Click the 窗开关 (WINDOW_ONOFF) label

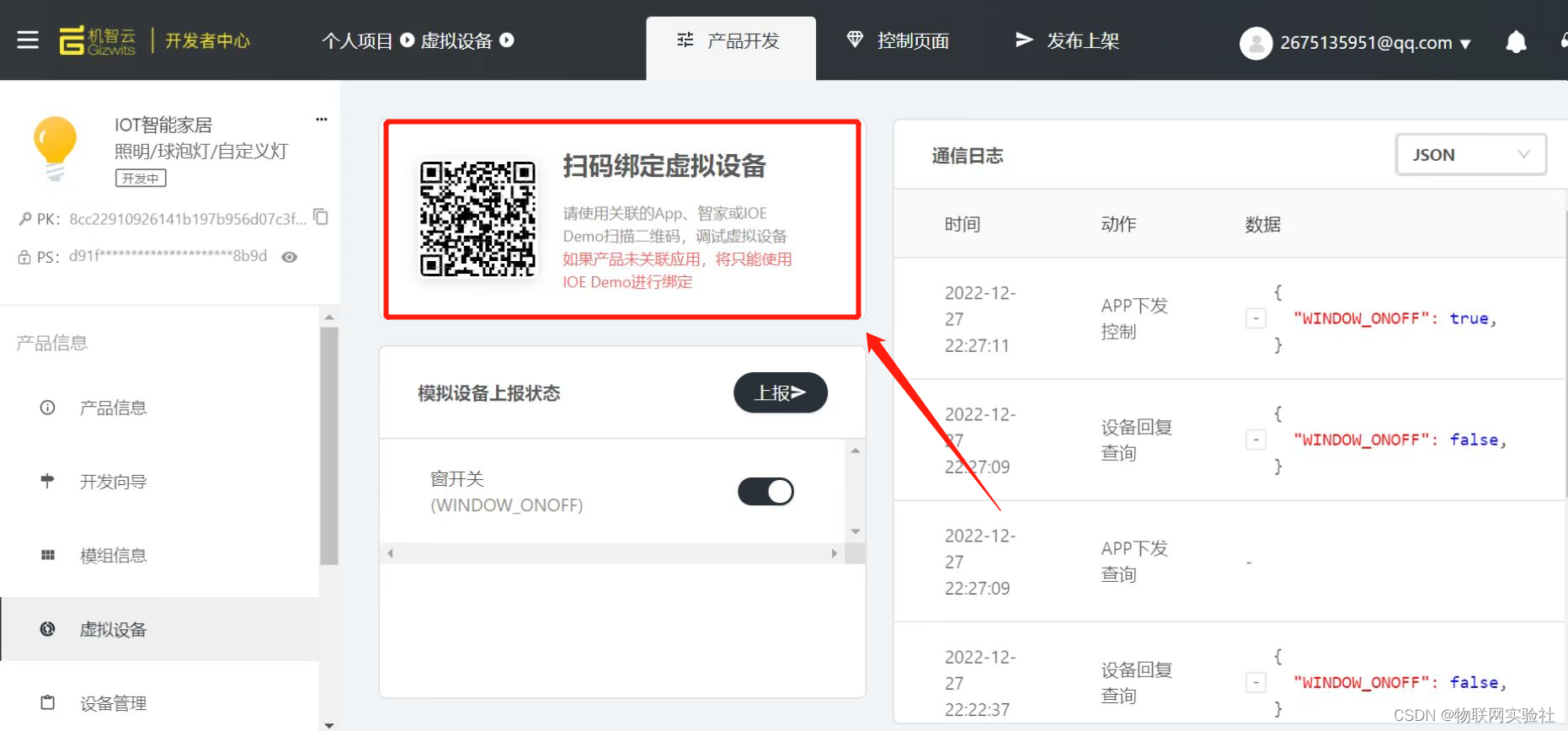click(507, 492)
